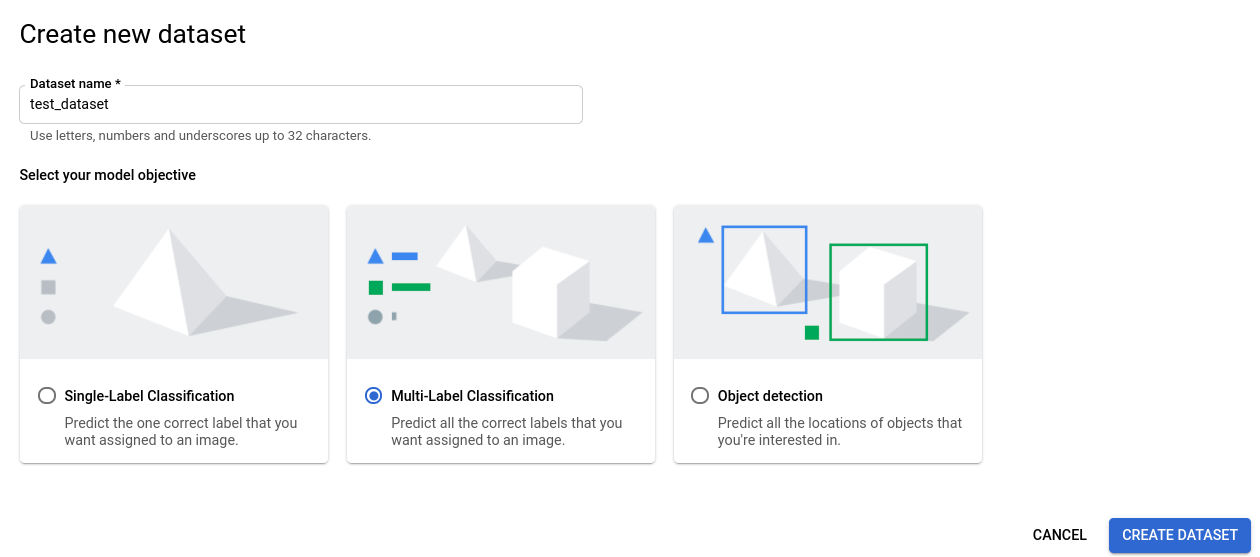Click the green square icon in Multi-Label card

[x=376, y=288]
